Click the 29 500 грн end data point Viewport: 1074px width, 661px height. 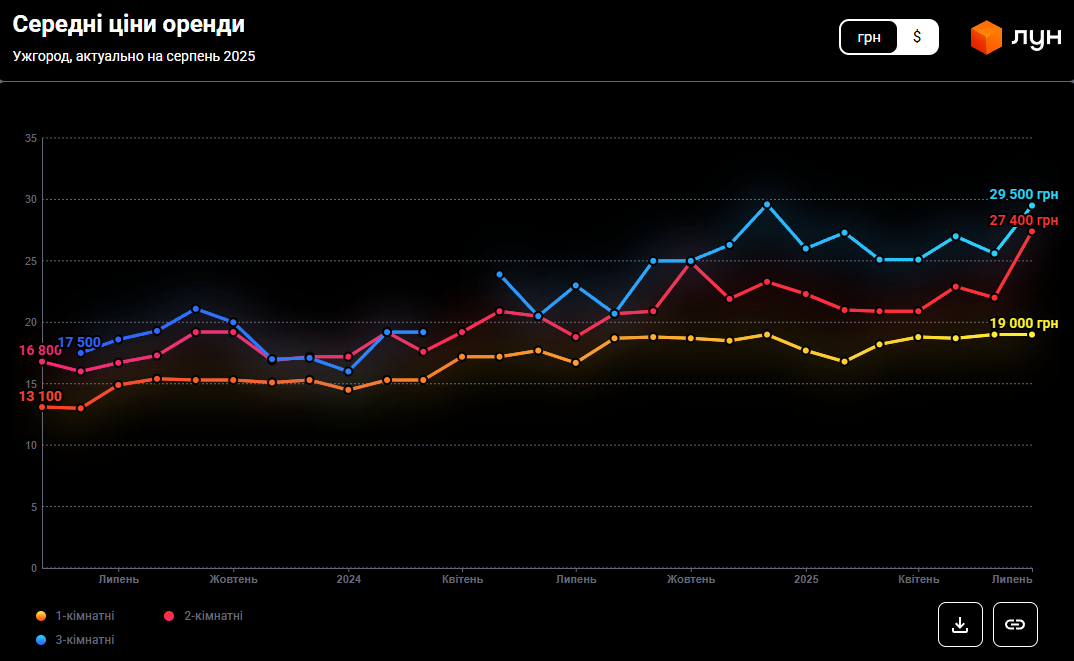tap(1032, 206)
